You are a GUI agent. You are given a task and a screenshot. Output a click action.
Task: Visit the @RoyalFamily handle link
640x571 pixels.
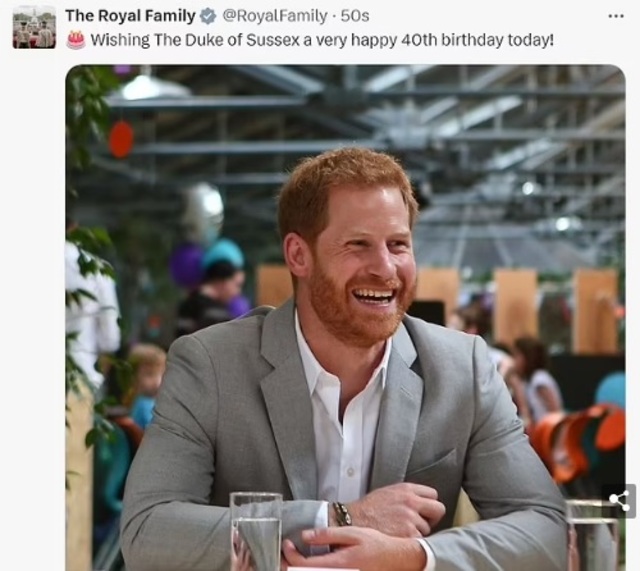275,16
